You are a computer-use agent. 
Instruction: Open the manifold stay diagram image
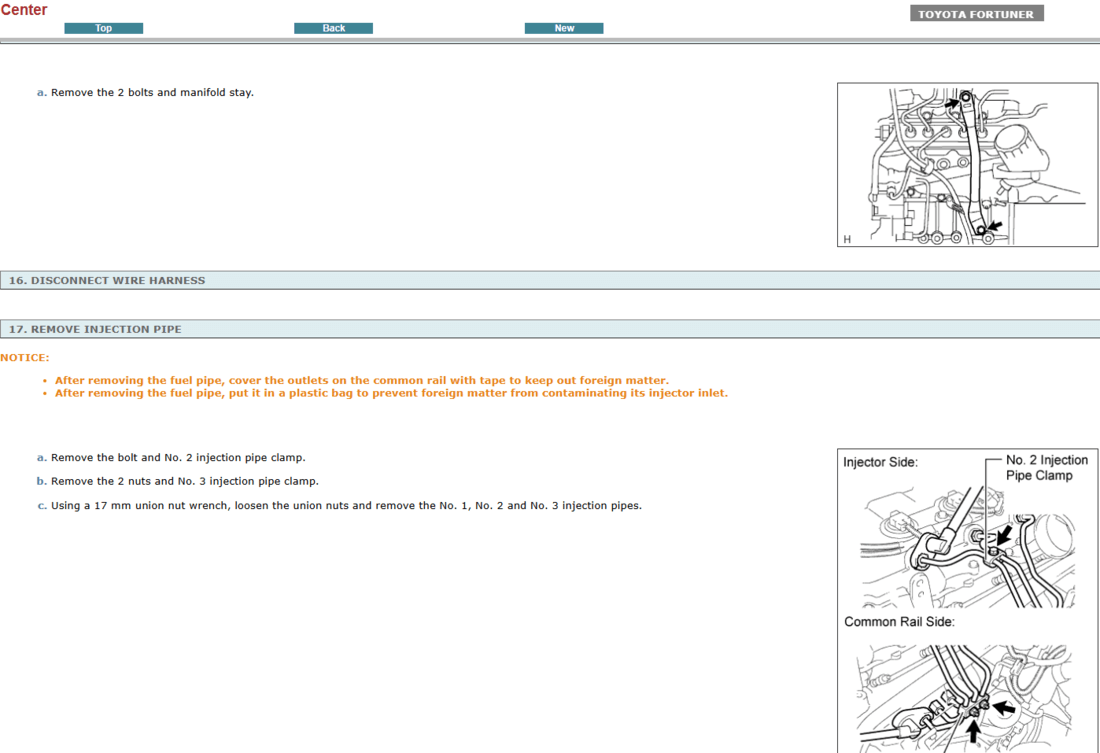966,165
